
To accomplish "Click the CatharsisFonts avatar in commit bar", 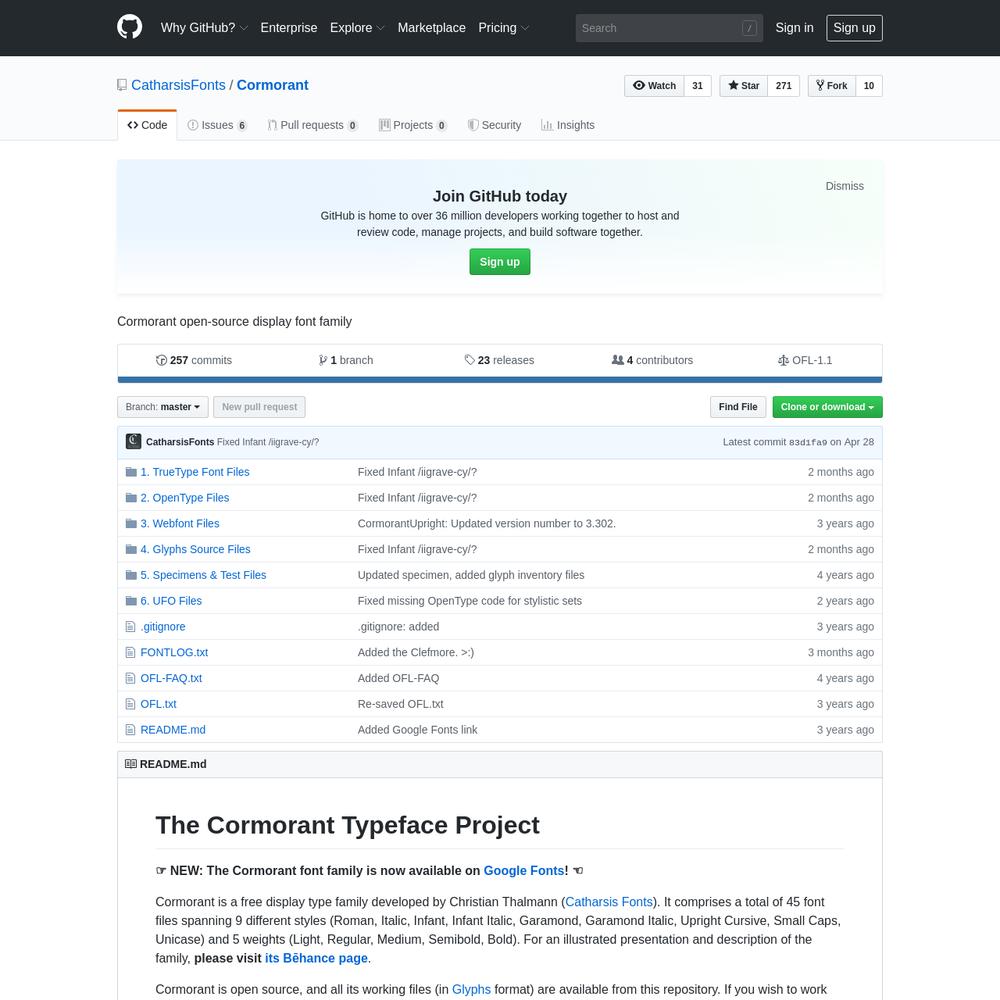I will pyautogui.click(x=133, y=441).
